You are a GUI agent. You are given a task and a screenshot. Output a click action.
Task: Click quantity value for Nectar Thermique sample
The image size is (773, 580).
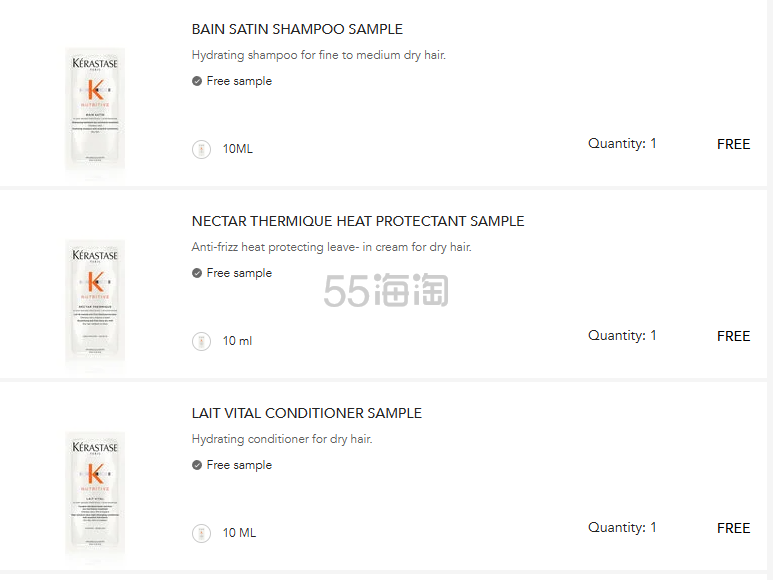pyautogui.click(x=653, y=336)
